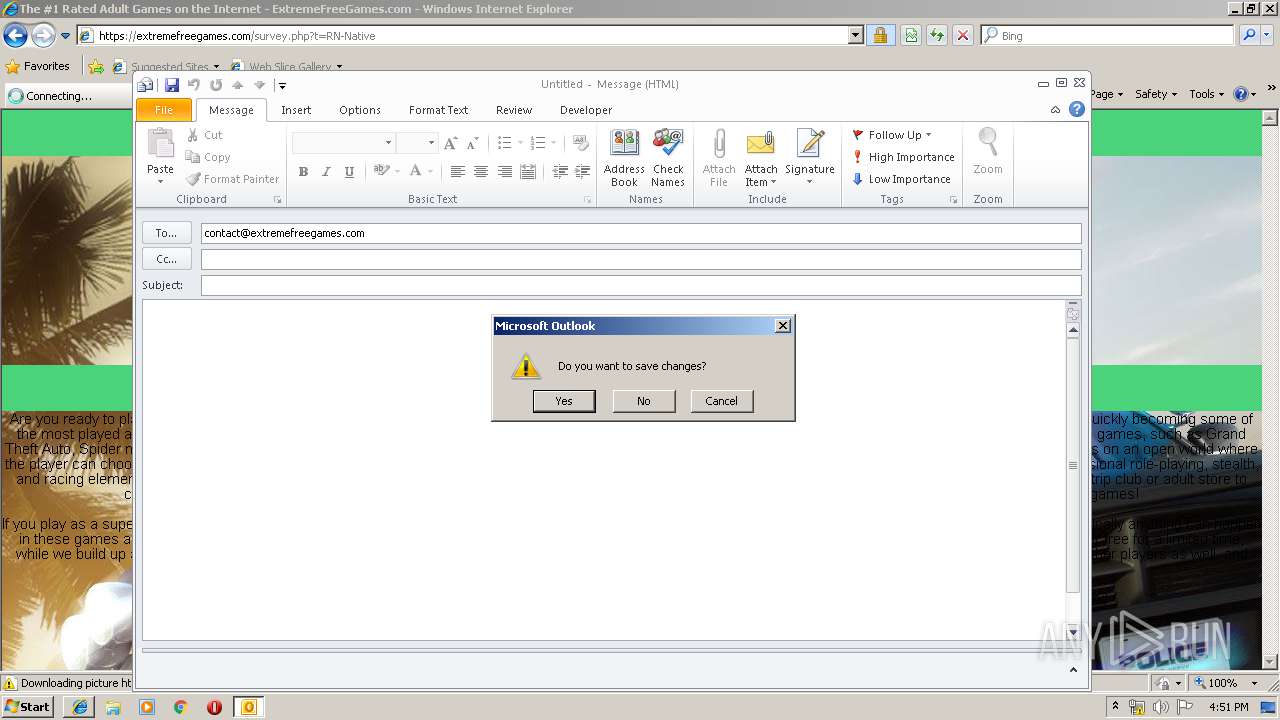Click the Bullets list icon
This screenshot has height=720, width=1280.
pos(505,143)
